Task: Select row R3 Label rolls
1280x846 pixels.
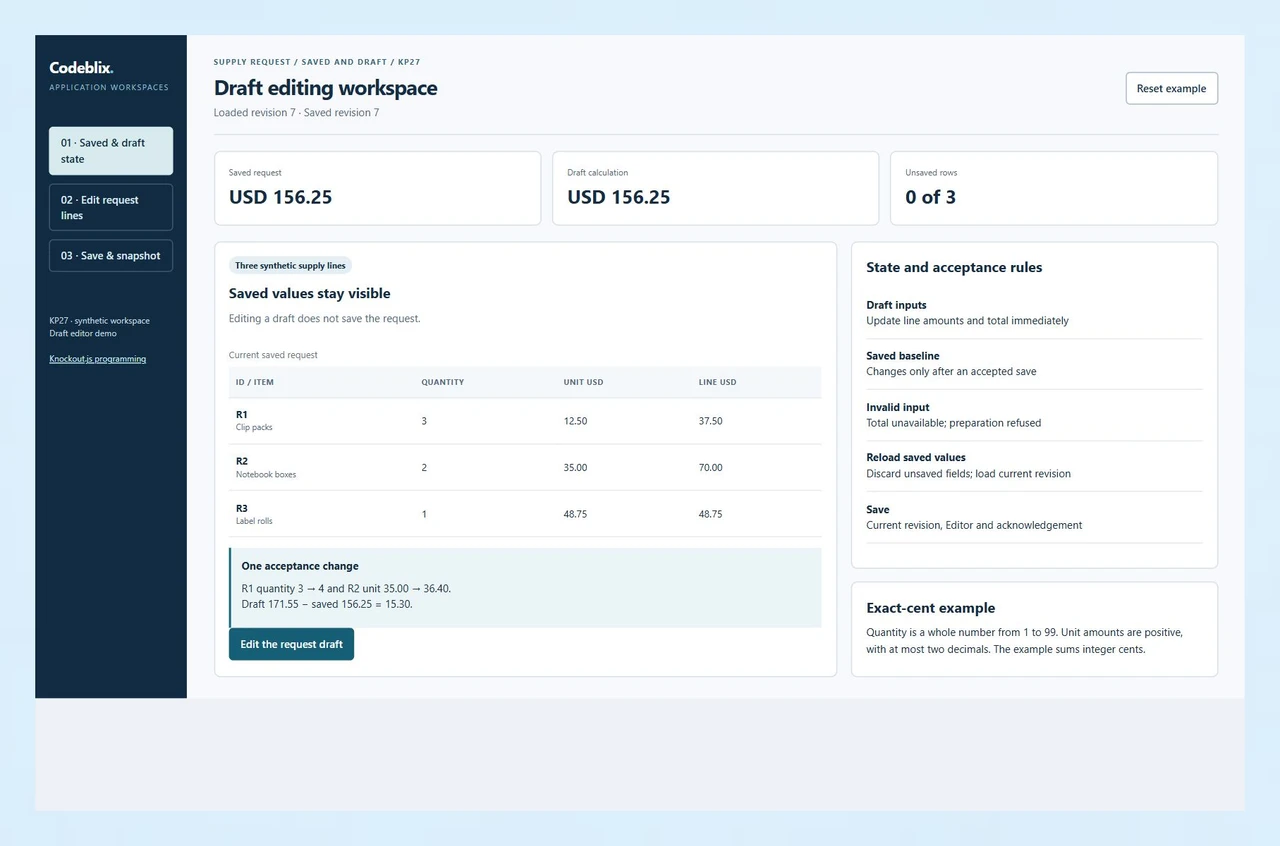Action: 525,514
